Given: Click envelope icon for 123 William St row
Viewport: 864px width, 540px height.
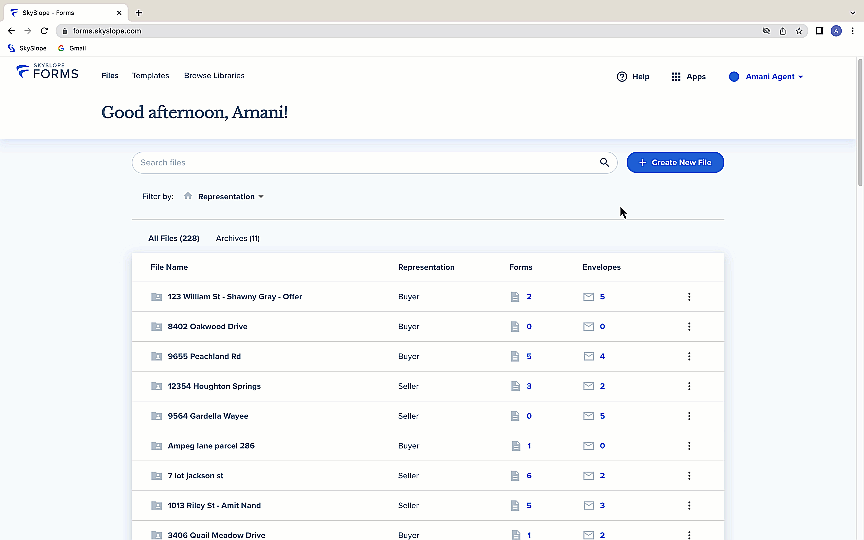Looking at the screenshot, I should pyautogui.click(x=588, y=297).
